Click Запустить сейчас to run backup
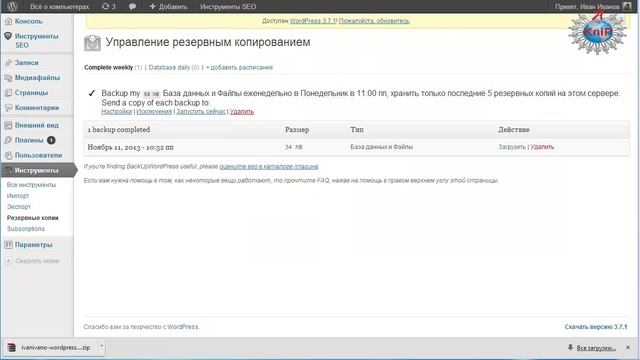This screenshot has height=360, width=640. coord(201,111)
